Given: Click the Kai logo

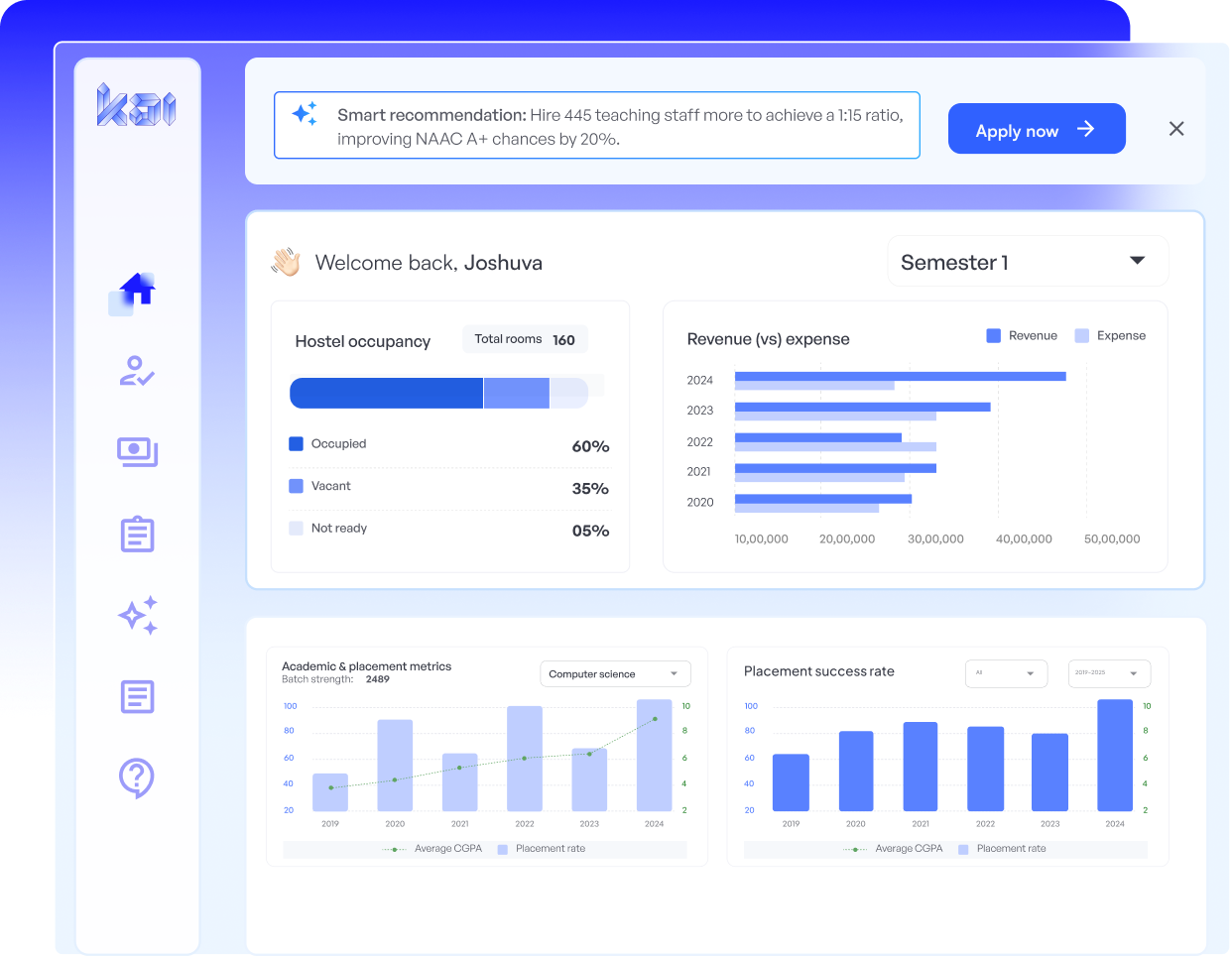Looking at the screenshot, I should [x=137, y=105].
